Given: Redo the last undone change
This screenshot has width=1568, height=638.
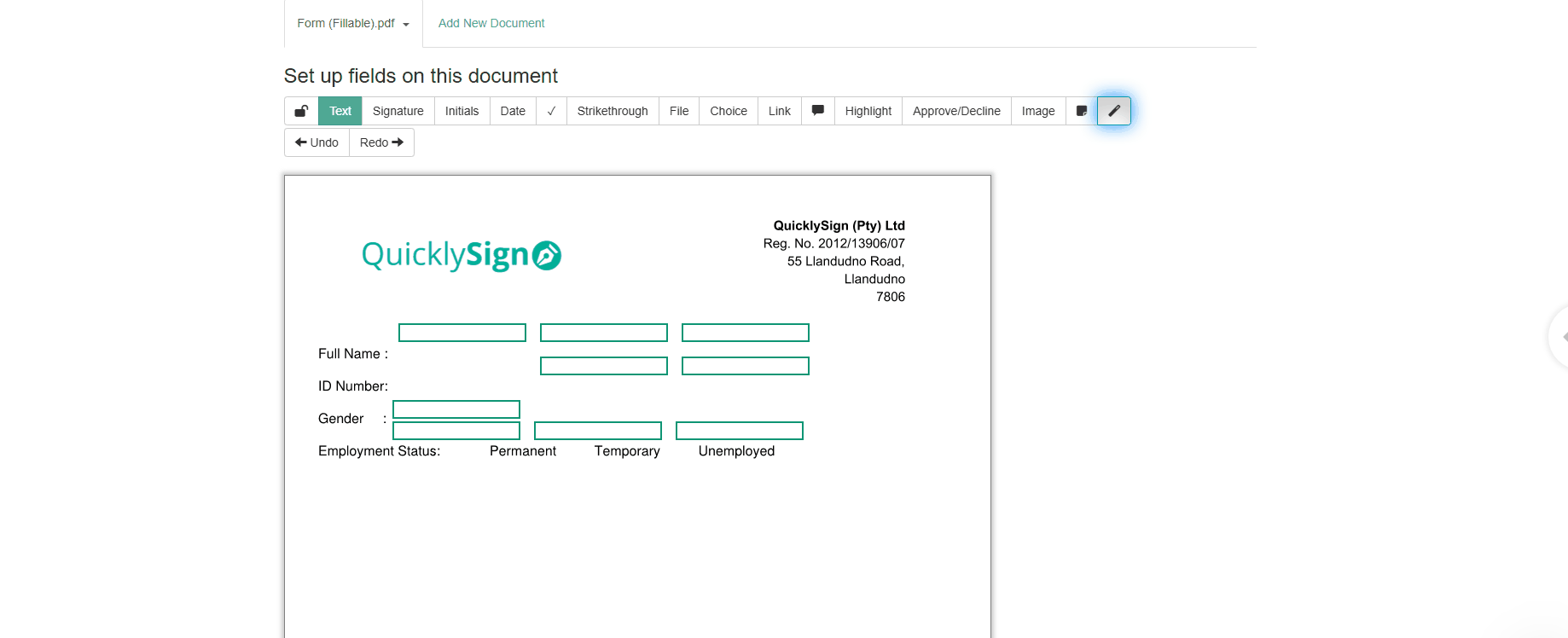Looking at the screenshot, I should 381,142.
